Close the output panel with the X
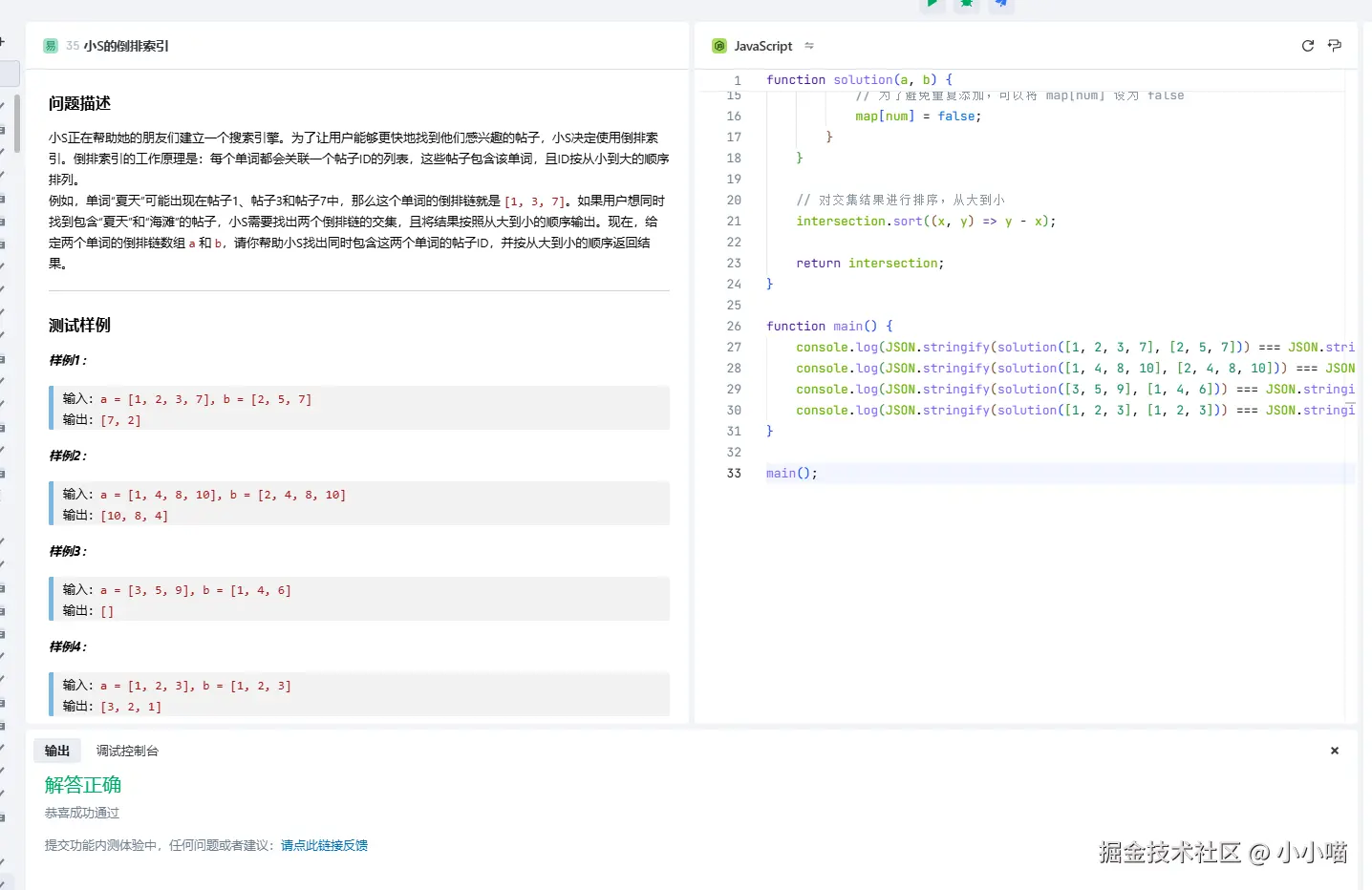This screenshot has width=1372, height=890. click(x=1335, y=751)
